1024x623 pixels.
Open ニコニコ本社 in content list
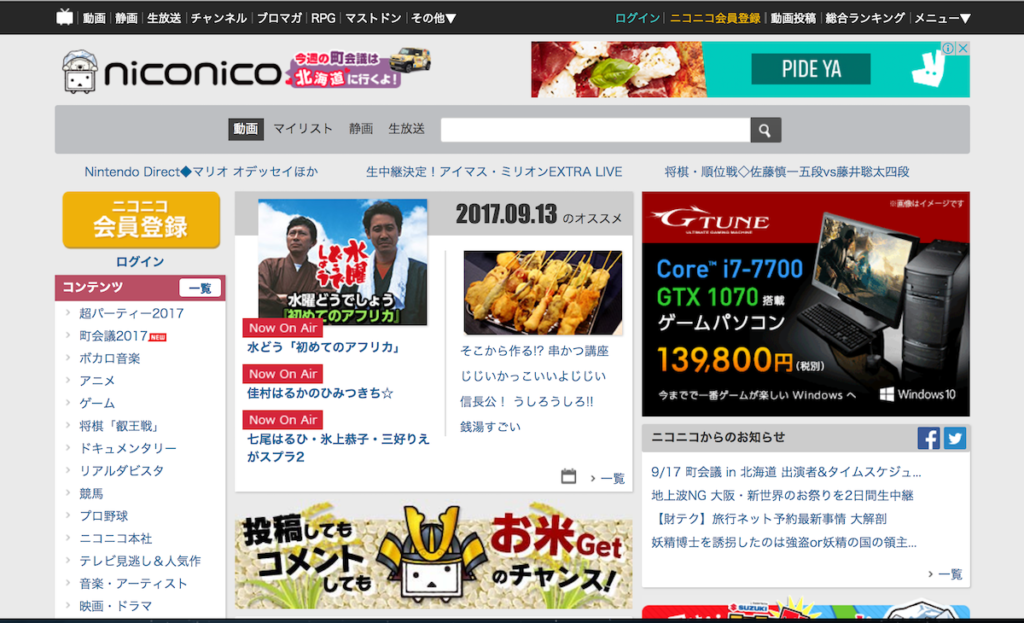coord(116,539)
